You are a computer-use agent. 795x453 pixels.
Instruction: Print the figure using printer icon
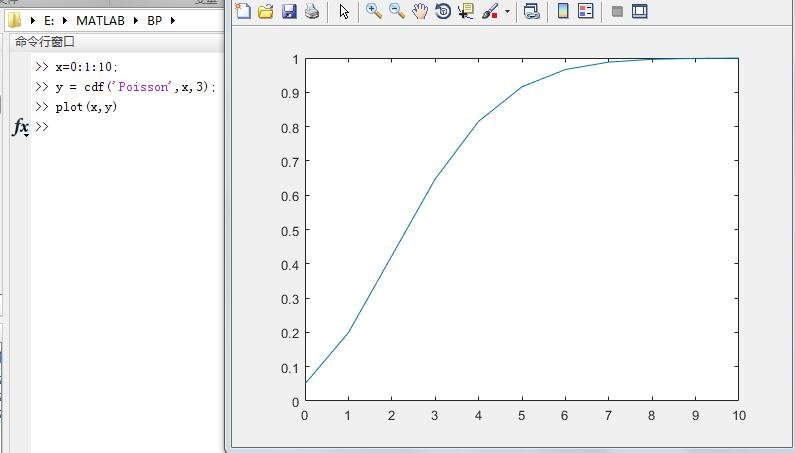312,11
